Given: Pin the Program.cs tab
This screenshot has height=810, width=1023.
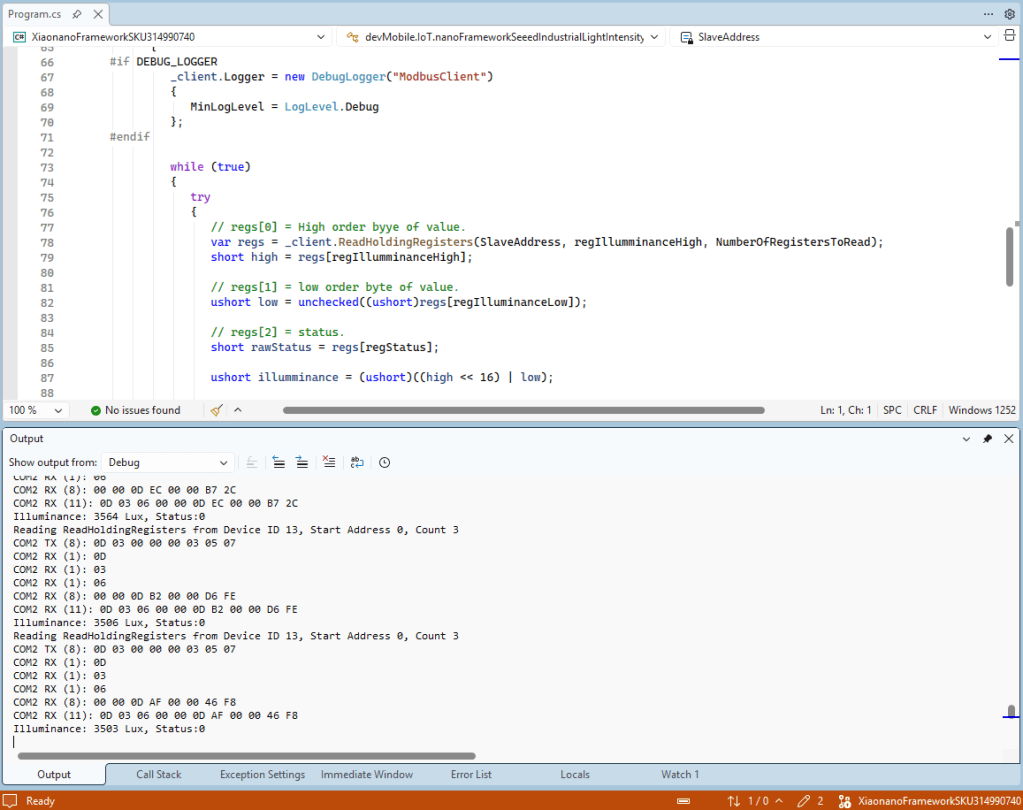Looking at the screenshot, I should (77, 14).
